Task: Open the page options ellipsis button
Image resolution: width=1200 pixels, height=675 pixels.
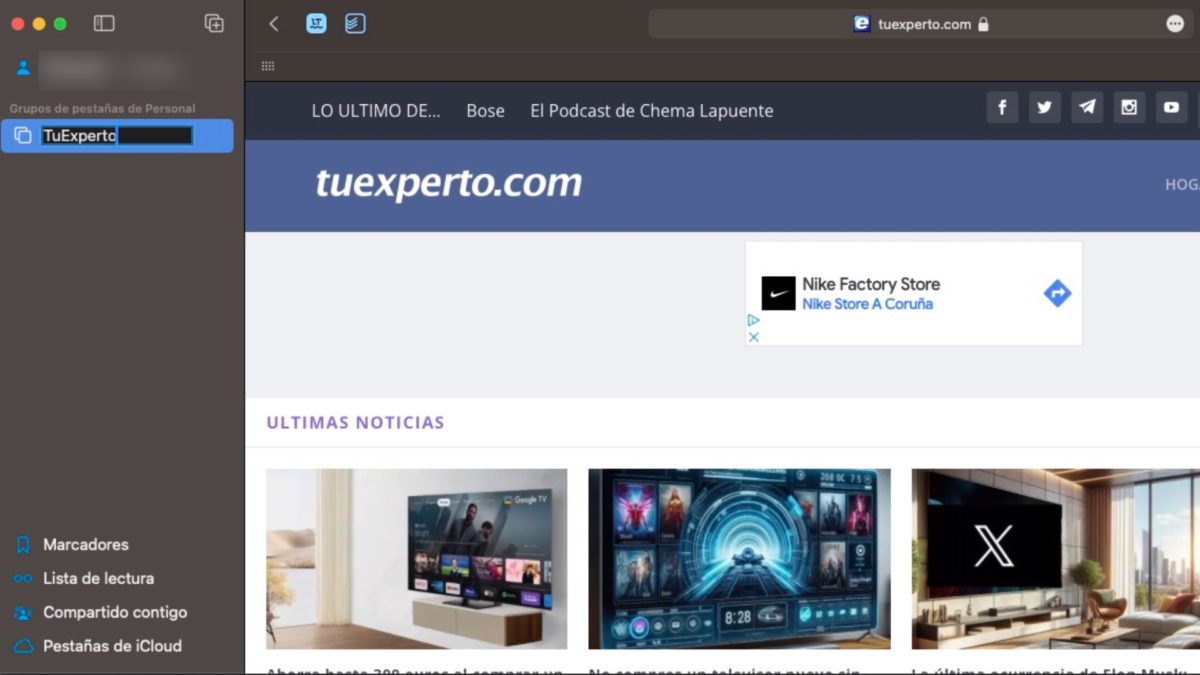Action: click(1175, 24)
